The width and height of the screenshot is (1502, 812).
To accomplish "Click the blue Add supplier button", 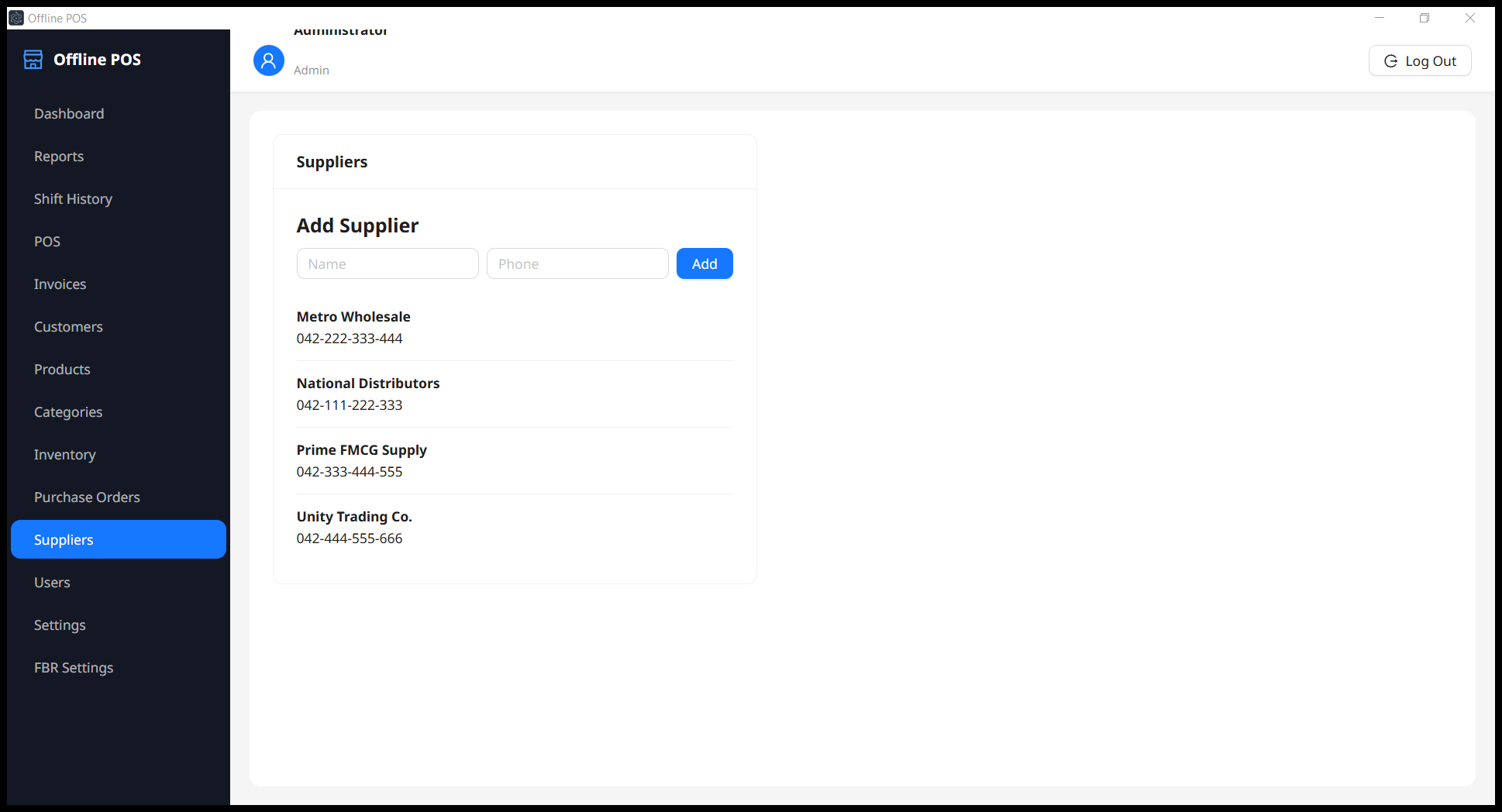I will coord(704,263).
